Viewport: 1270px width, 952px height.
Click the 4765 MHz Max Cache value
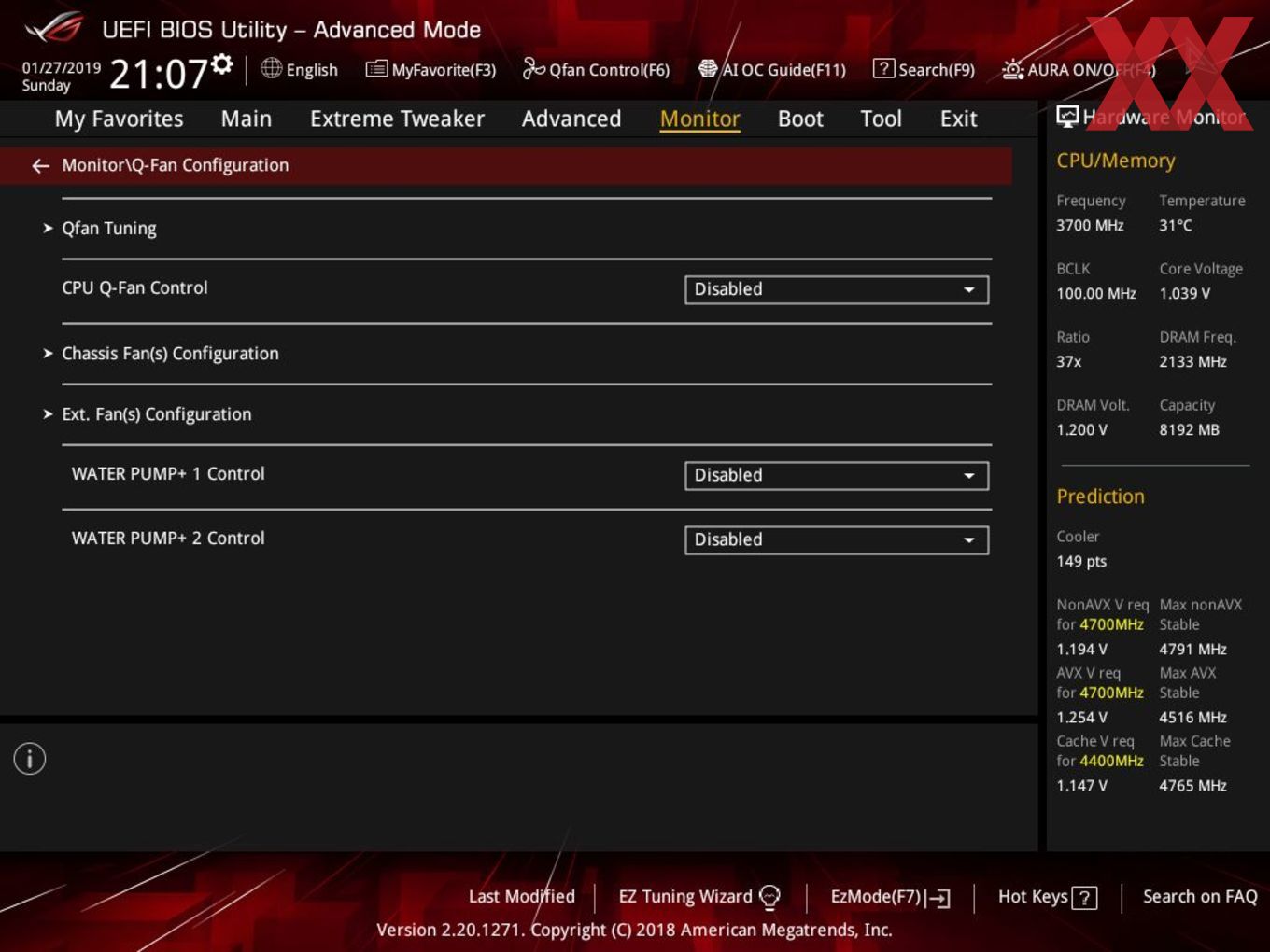(1192, 786)
